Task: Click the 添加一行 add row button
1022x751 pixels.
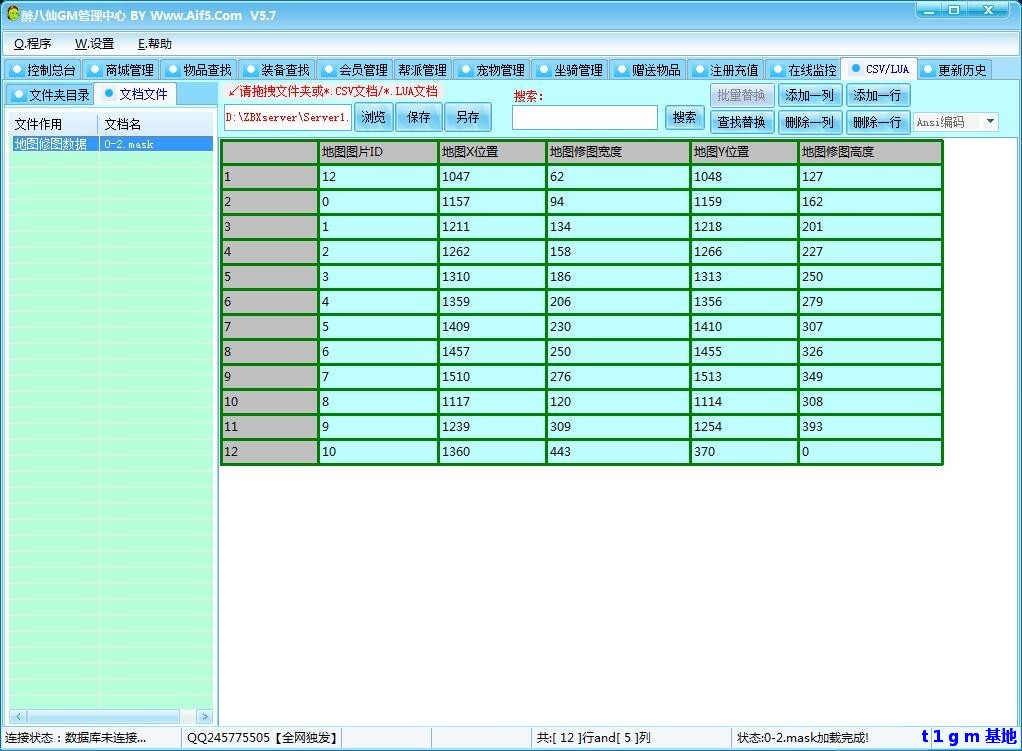Action: (877, 95)
